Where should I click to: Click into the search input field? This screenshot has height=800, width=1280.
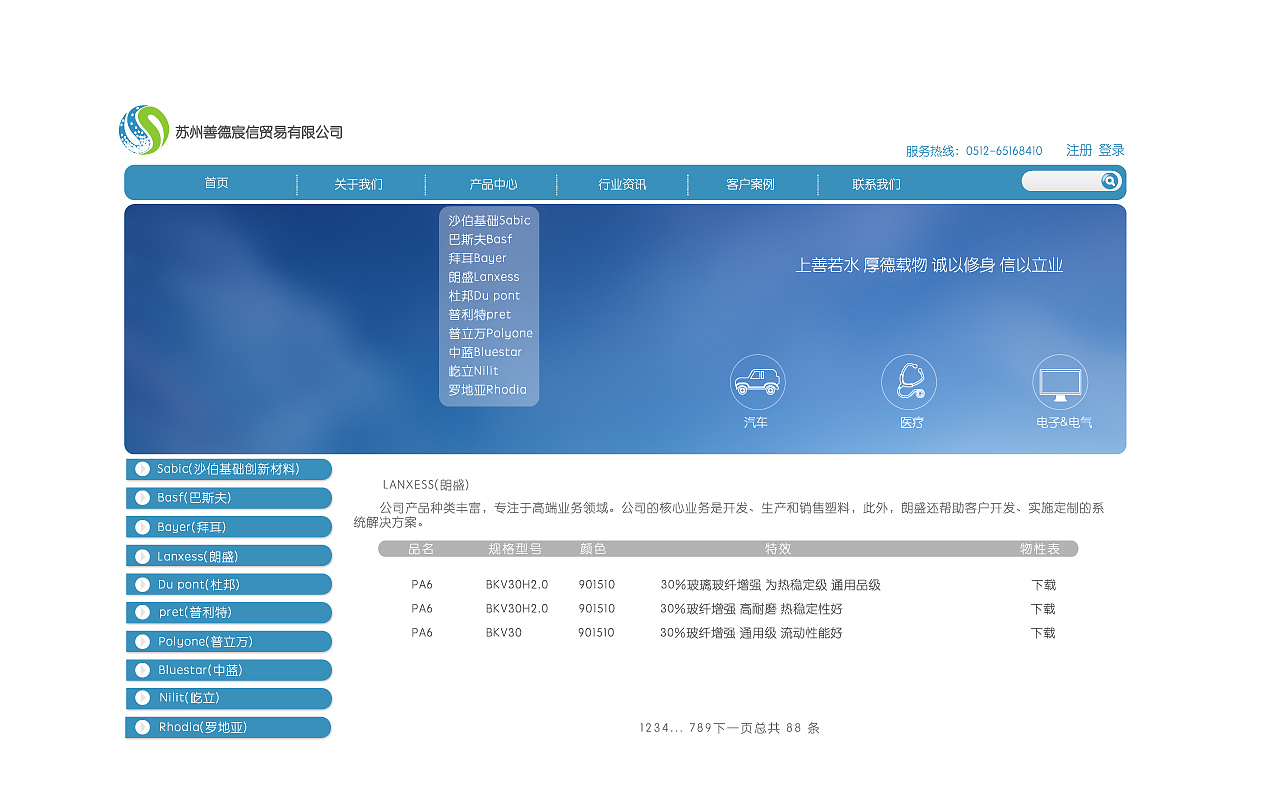(x=1061, y=181)
